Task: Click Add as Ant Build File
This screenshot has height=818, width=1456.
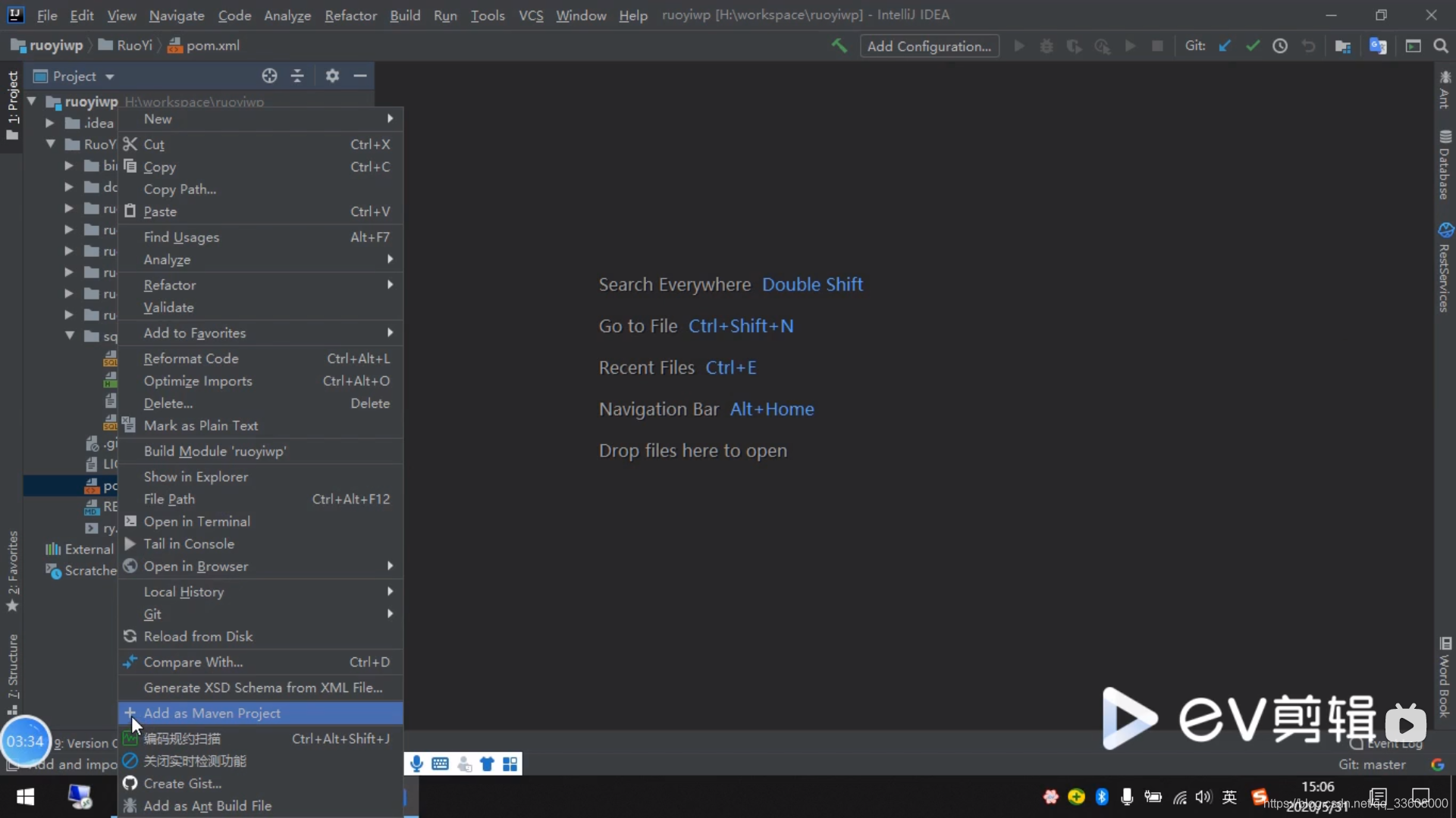Action: tap(261, 806)
